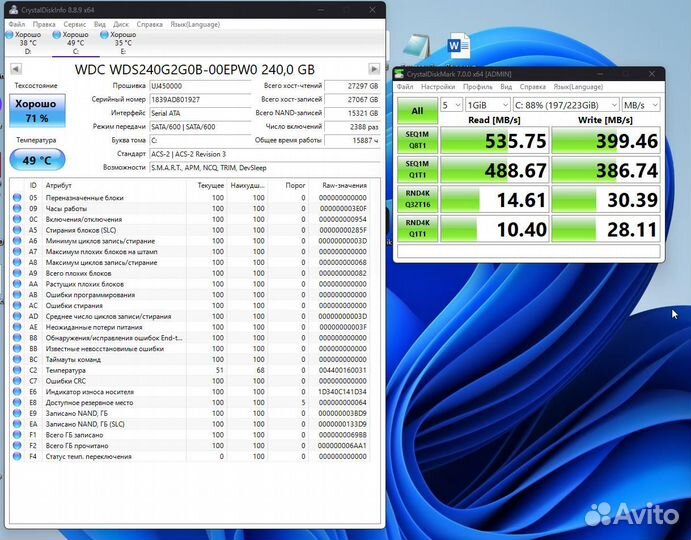The width and height of the screenshot is (691, 540).
Task: Click Всего хост-записей value 27067 GB
Action: click(x=353, y=100)
